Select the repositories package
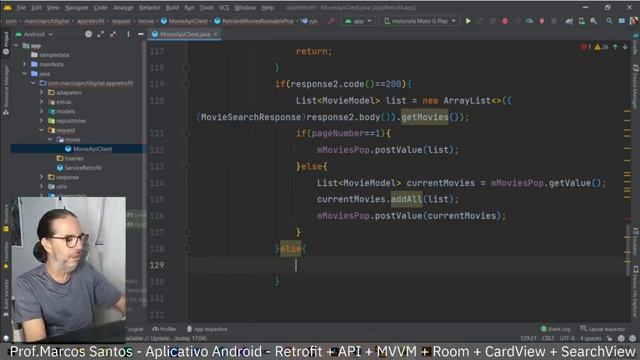Screen dimensions: 640x360 point(71,121)
